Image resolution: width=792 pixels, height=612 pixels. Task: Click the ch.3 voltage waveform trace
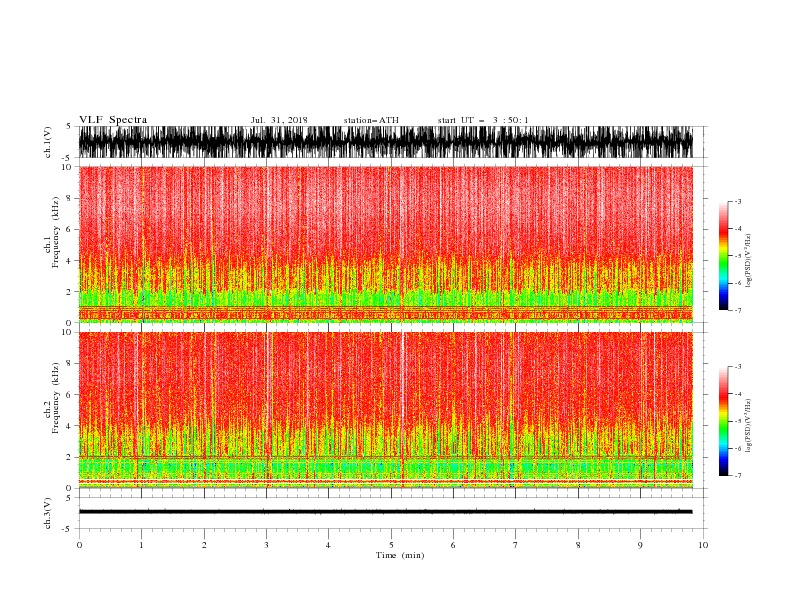pyautogui.click(x=386, y=512)
